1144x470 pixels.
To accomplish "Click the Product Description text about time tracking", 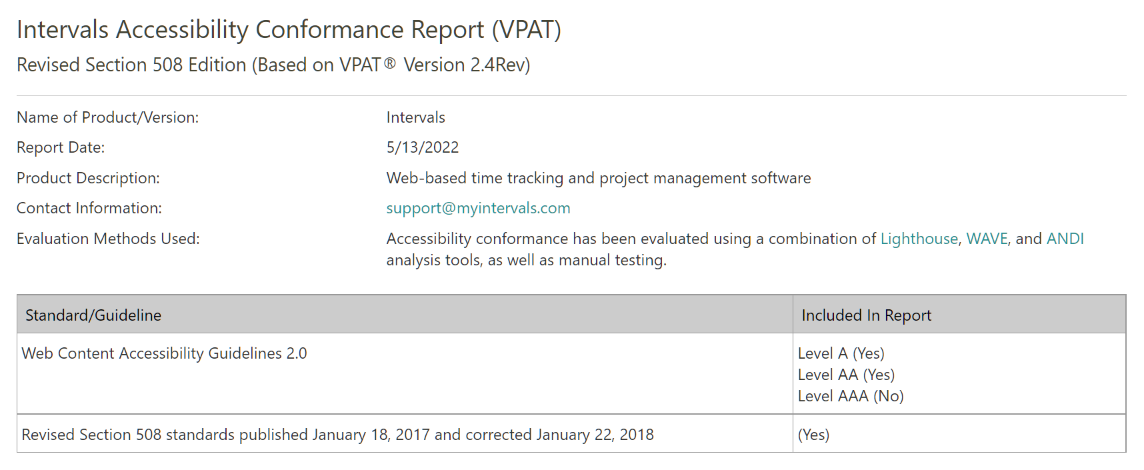I will (x=598, y=178).
